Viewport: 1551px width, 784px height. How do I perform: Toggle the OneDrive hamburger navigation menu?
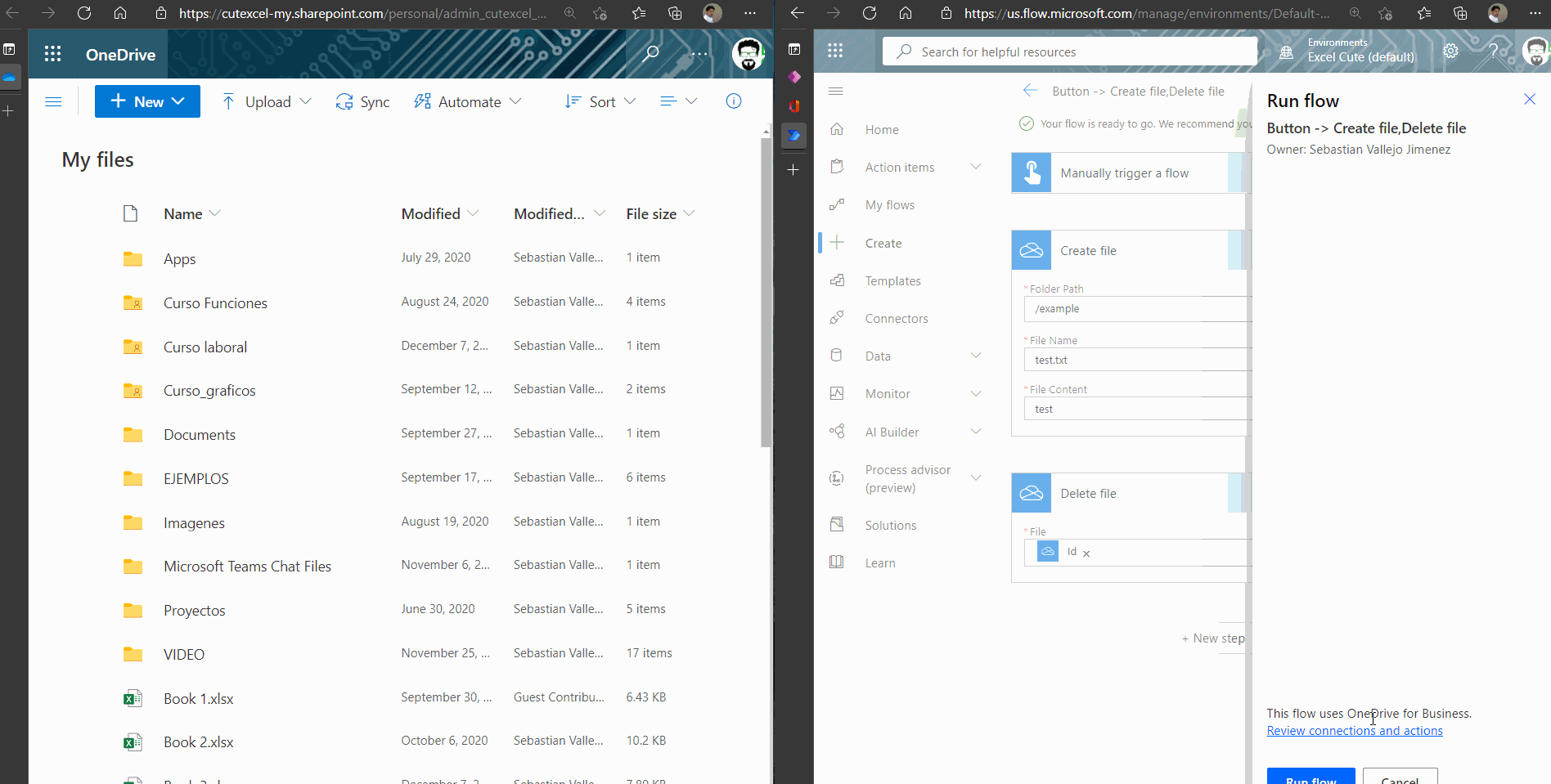point(53,101)
